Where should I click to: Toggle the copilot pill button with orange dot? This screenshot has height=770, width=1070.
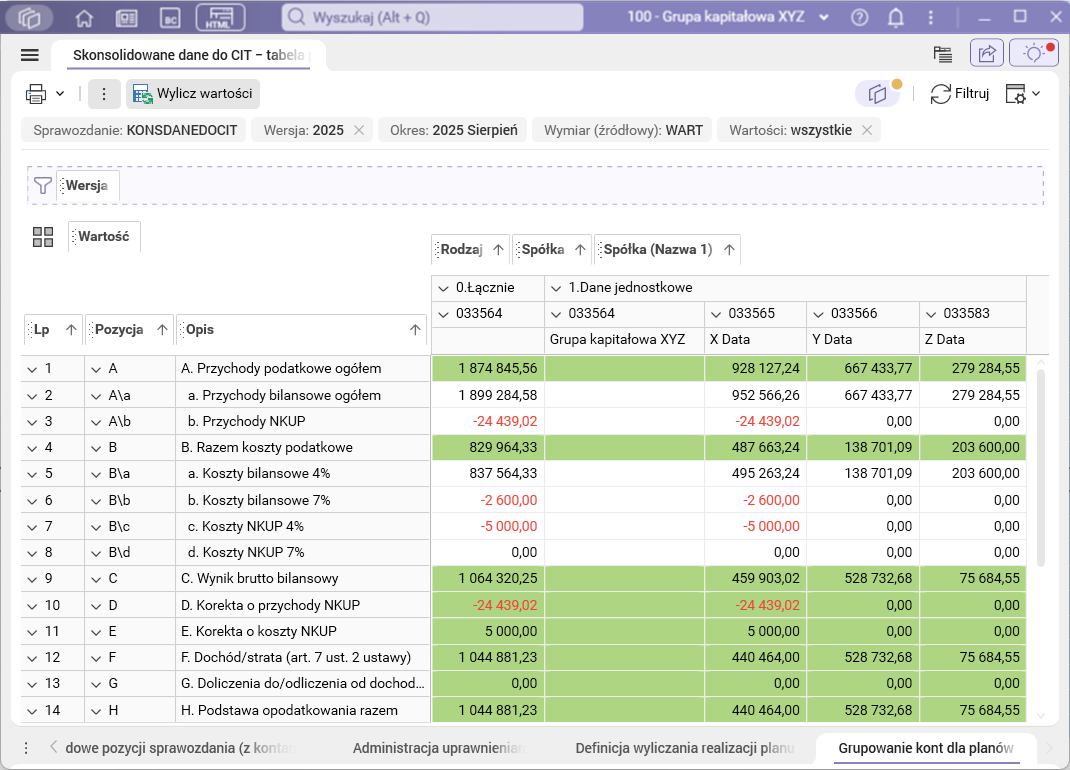[879, 94]
